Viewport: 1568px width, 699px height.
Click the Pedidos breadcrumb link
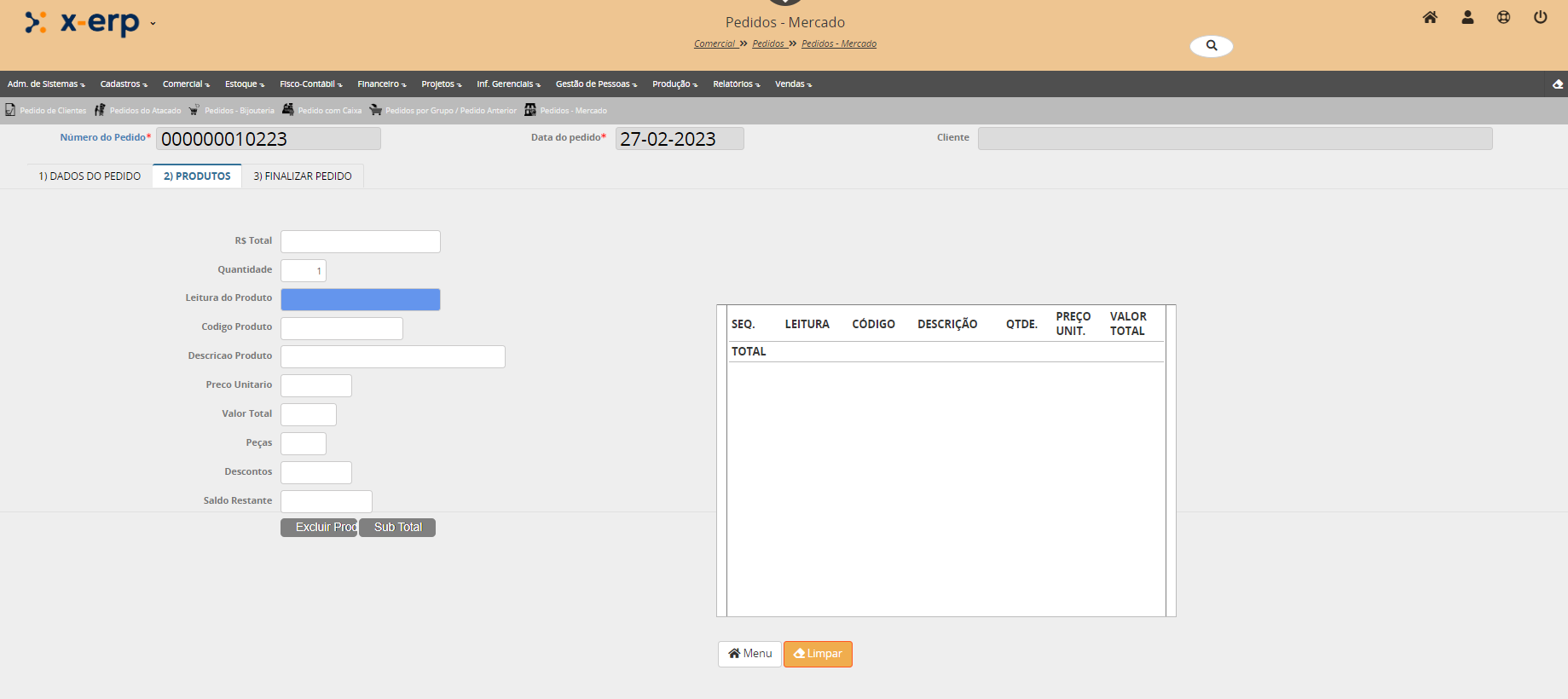[768, 44]
